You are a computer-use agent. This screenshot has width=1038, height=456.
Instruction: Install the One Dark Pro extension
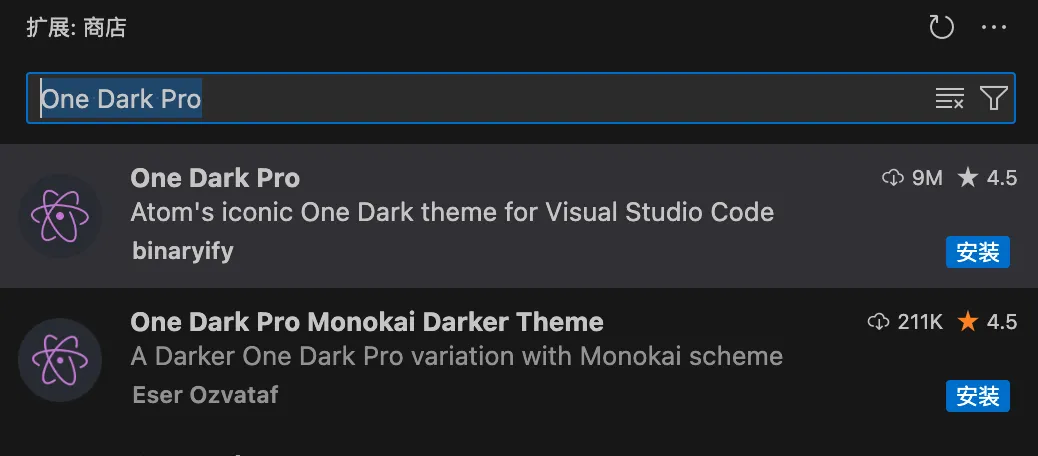978,252
